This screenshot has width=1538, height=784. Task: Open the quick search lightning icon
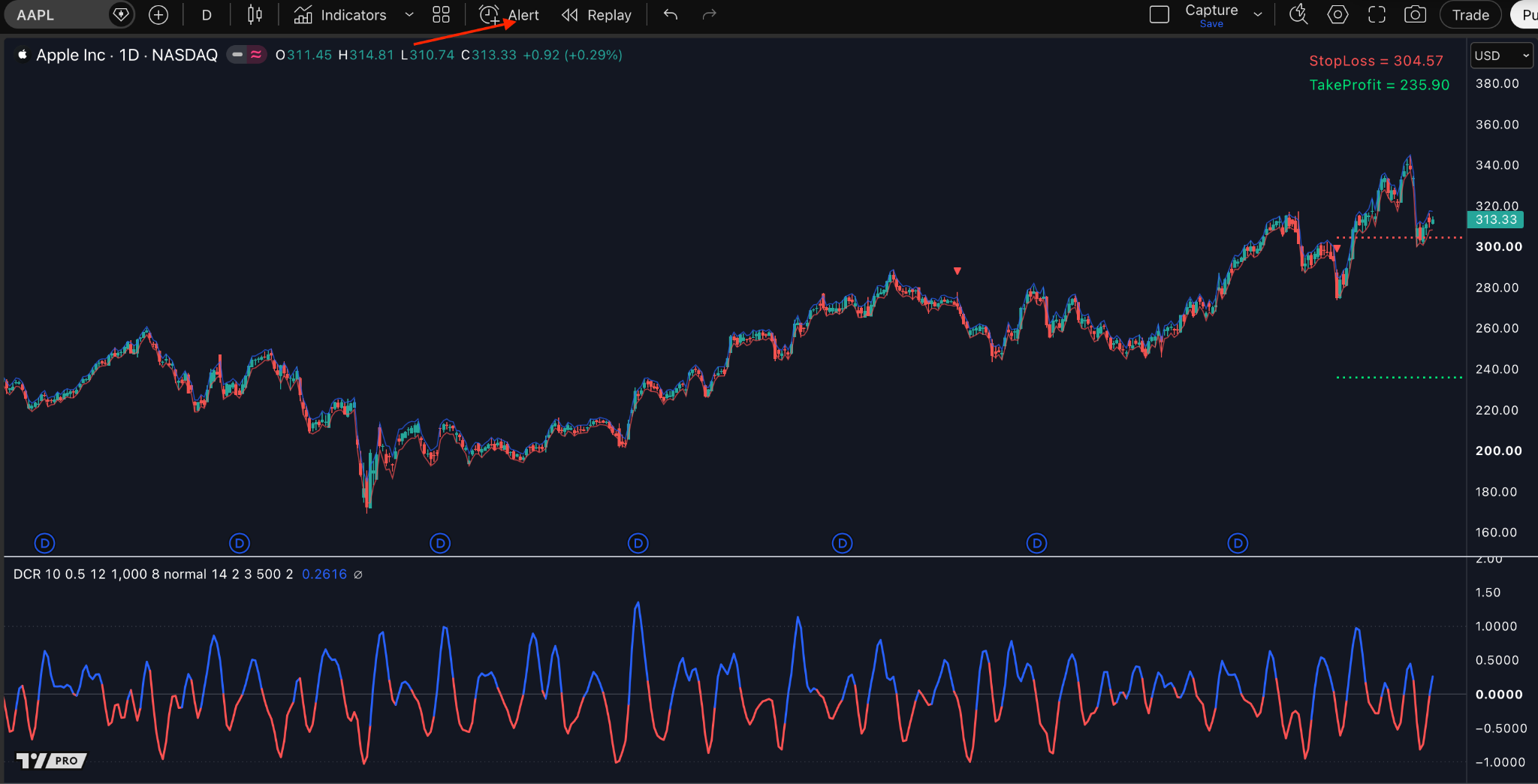(x=1298, y=15)
